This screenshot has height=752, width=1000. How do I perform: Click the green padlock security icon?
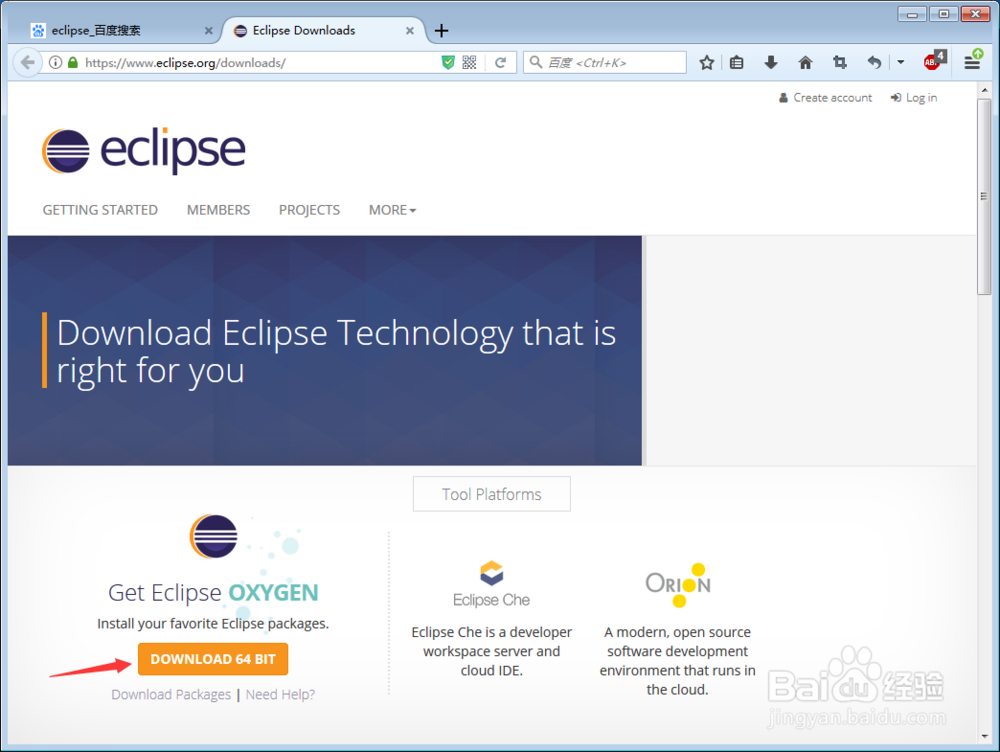tap(73, 63)
